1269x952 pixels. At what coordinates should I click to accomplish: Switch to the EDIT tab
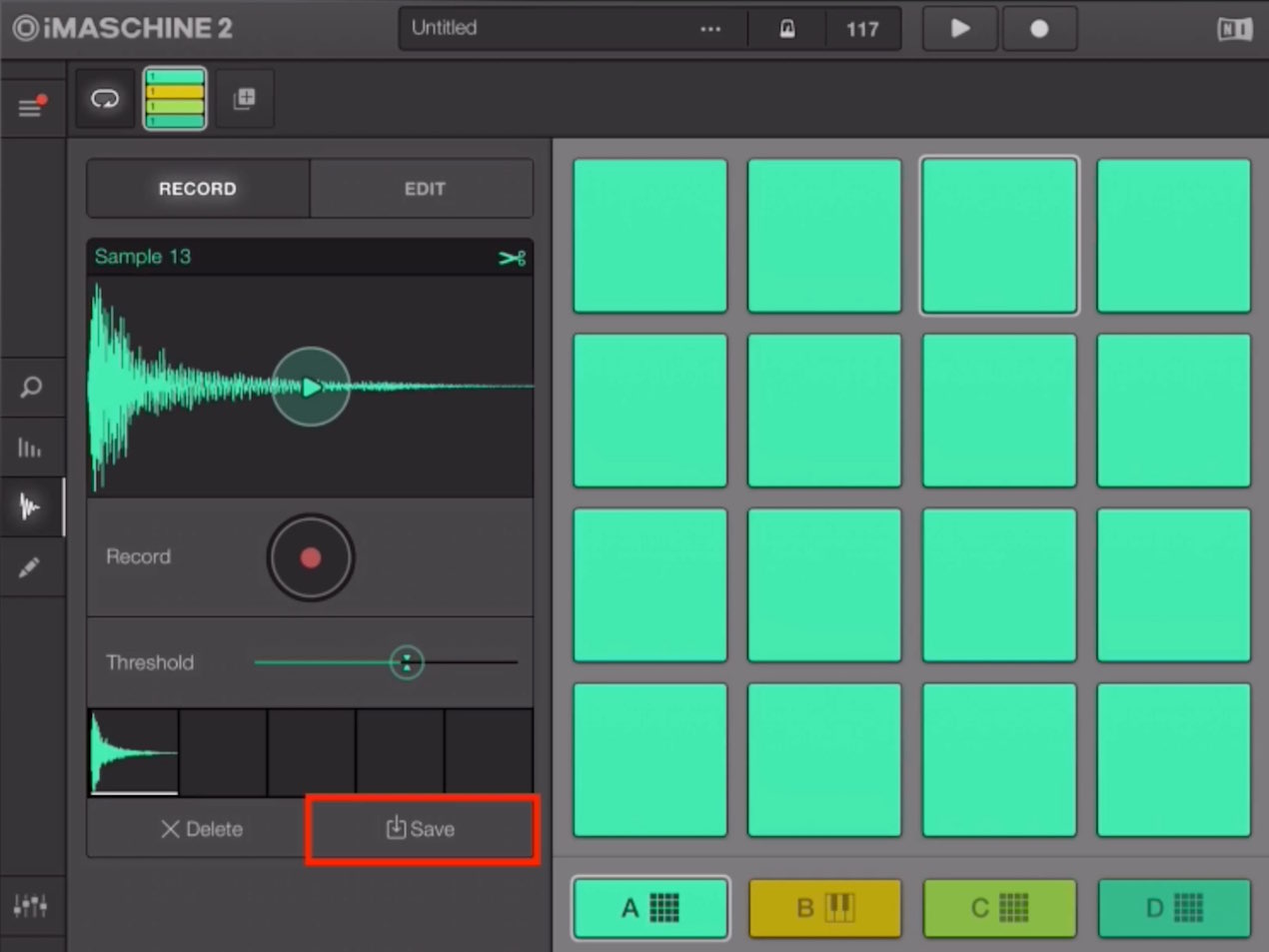(x=423, y=189)
